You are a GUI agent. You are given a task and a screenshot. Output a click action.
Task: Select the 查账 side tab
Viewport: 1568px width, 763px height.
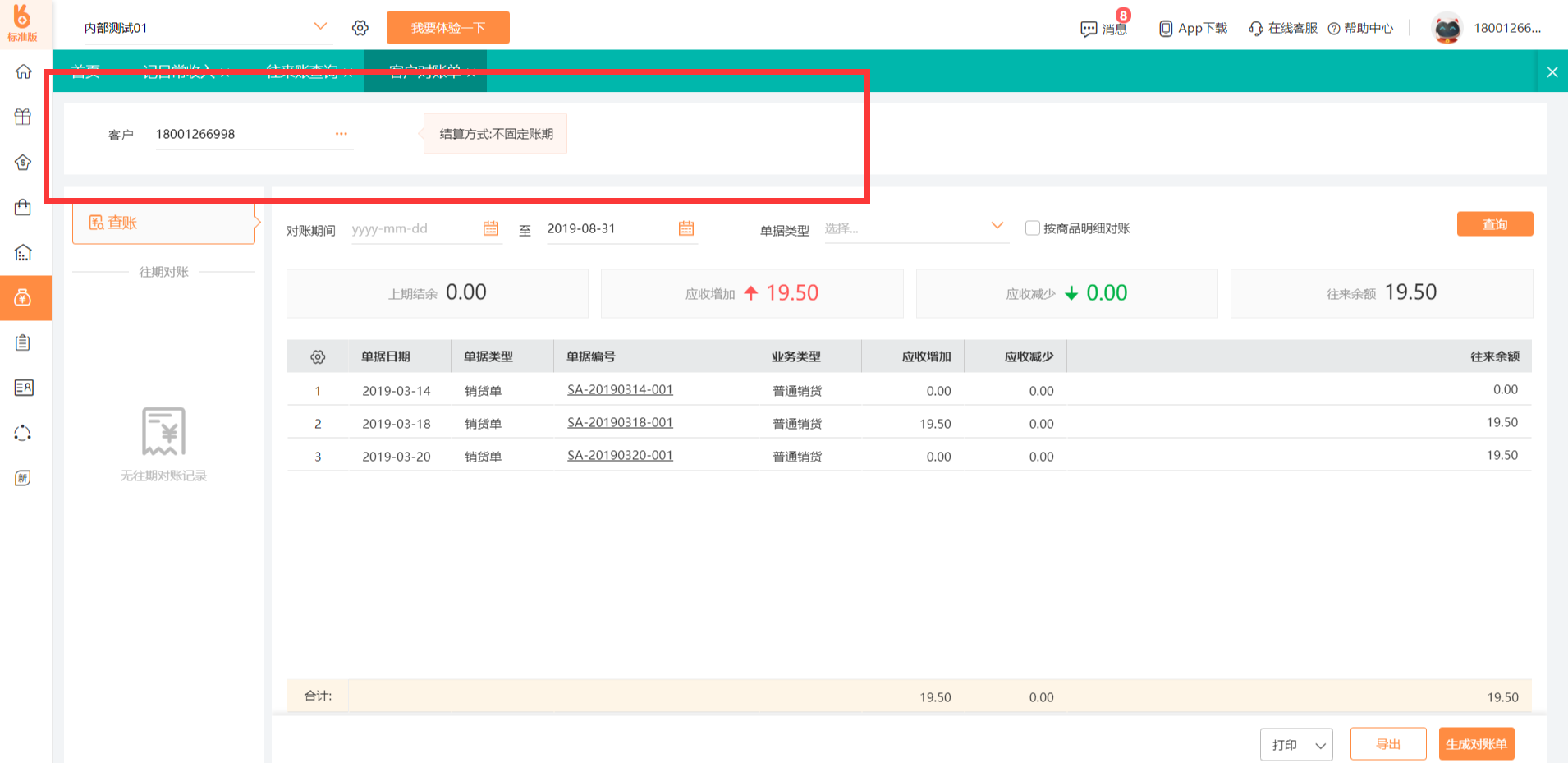coord(163,223)
